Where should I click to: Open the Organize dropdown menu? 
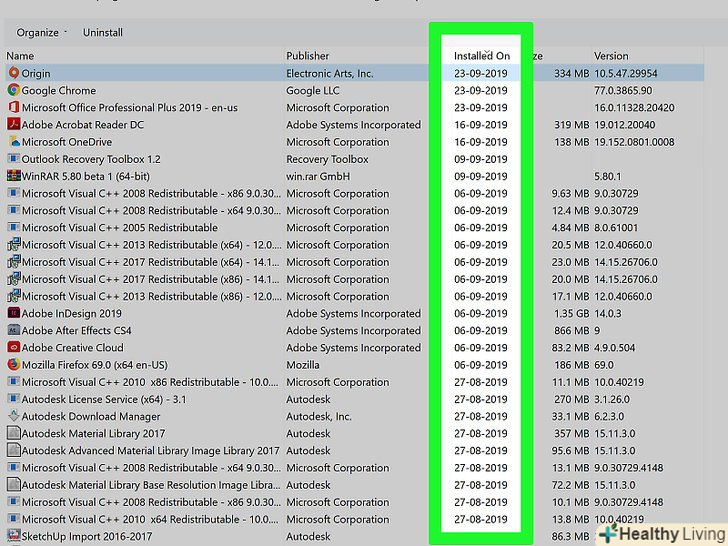click(x=41, y=32)
